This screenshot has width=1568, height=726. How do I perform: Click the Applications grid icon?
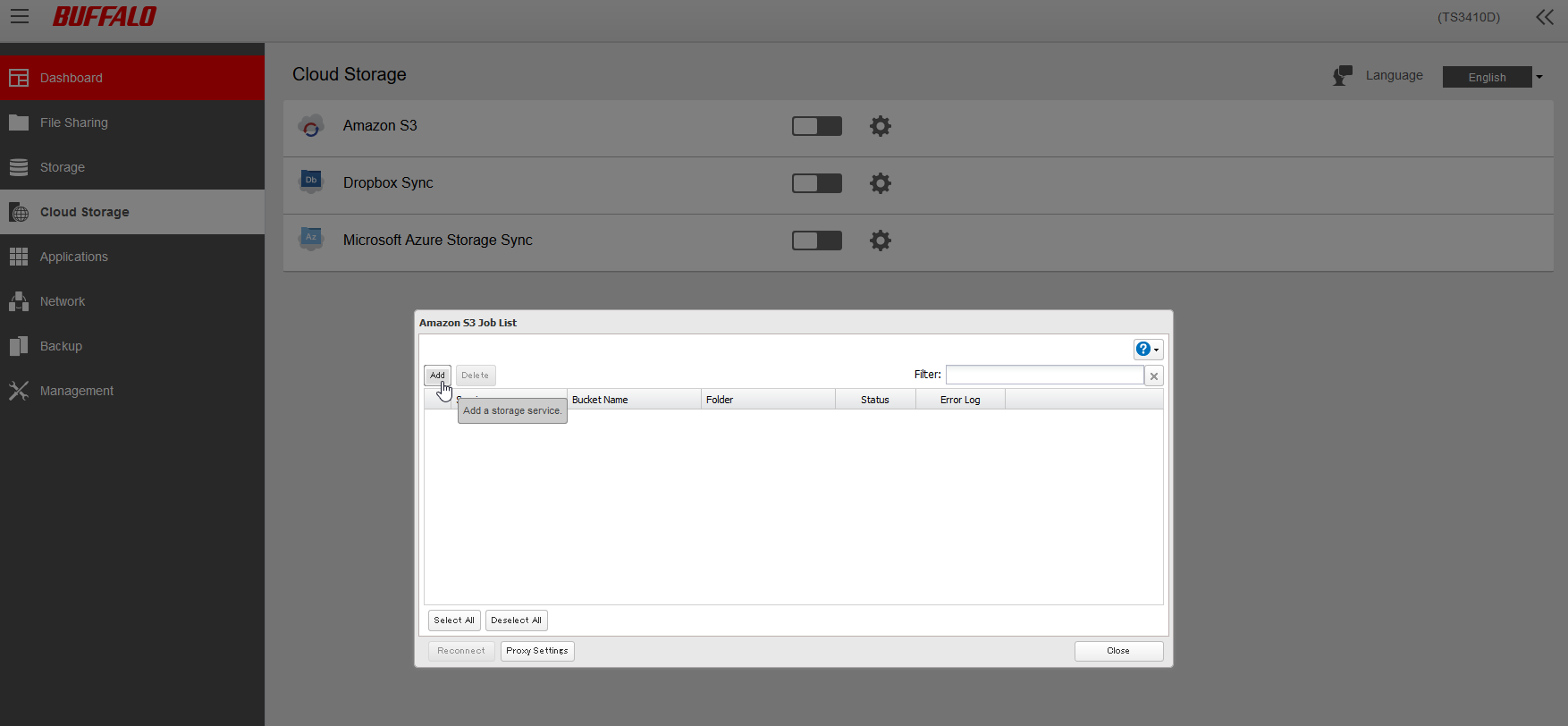tap(19, 257)
